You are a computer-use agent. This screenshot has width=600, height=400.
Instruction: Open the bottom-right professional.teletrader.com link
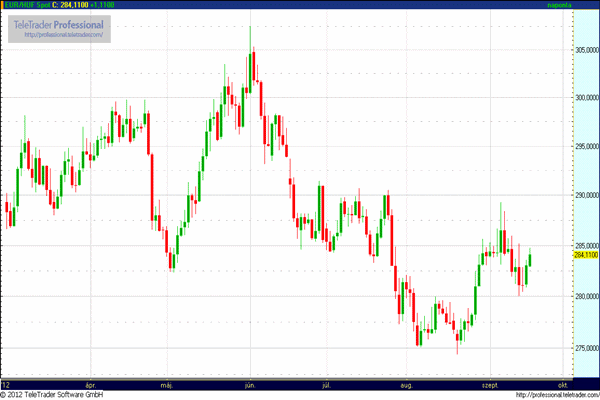tap(557, 395)
